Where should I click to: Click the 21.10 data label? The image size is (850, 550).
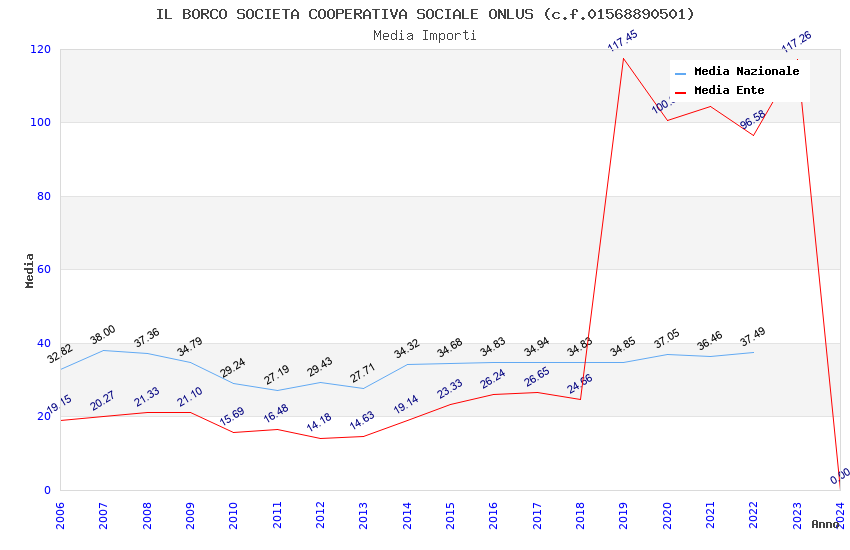click(x=190, y=397)
